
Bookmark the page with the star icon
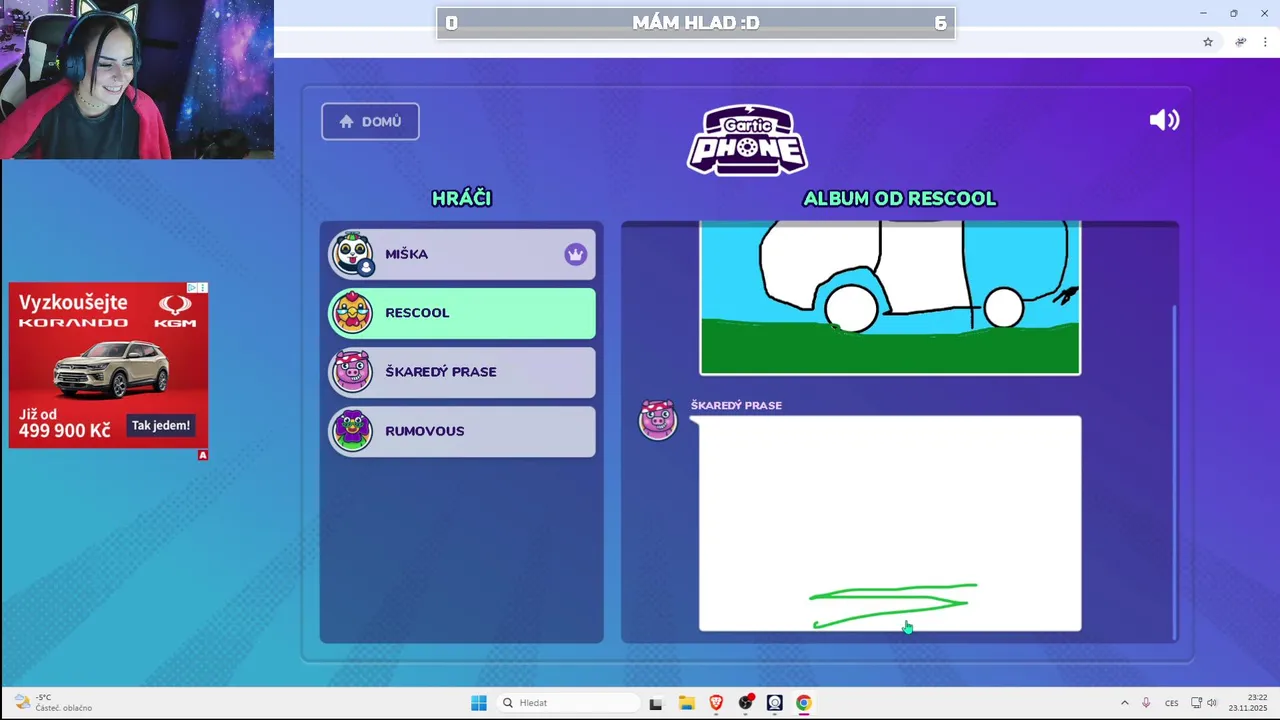coord(1208,42)
